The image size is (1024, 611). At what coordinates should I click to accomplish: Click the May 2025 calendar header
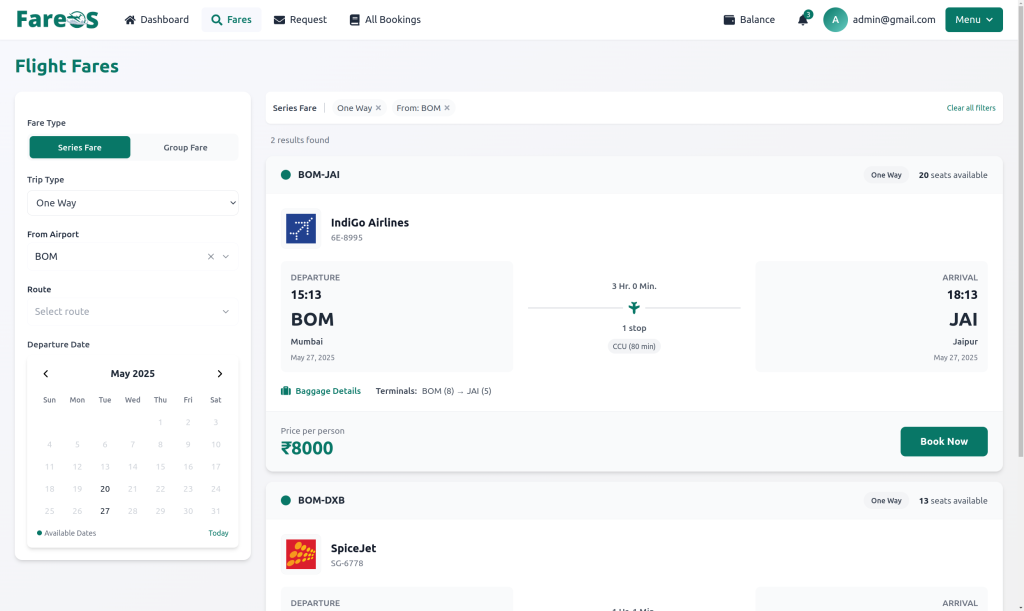[133, 373]
